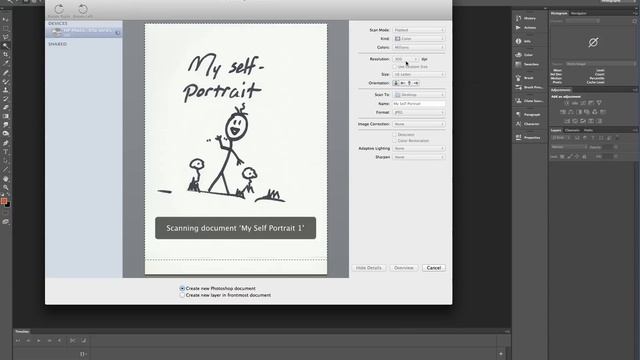Enable the Descreen checkbox
The width and height of the screenshot is (640, 360).
point(395,134)
